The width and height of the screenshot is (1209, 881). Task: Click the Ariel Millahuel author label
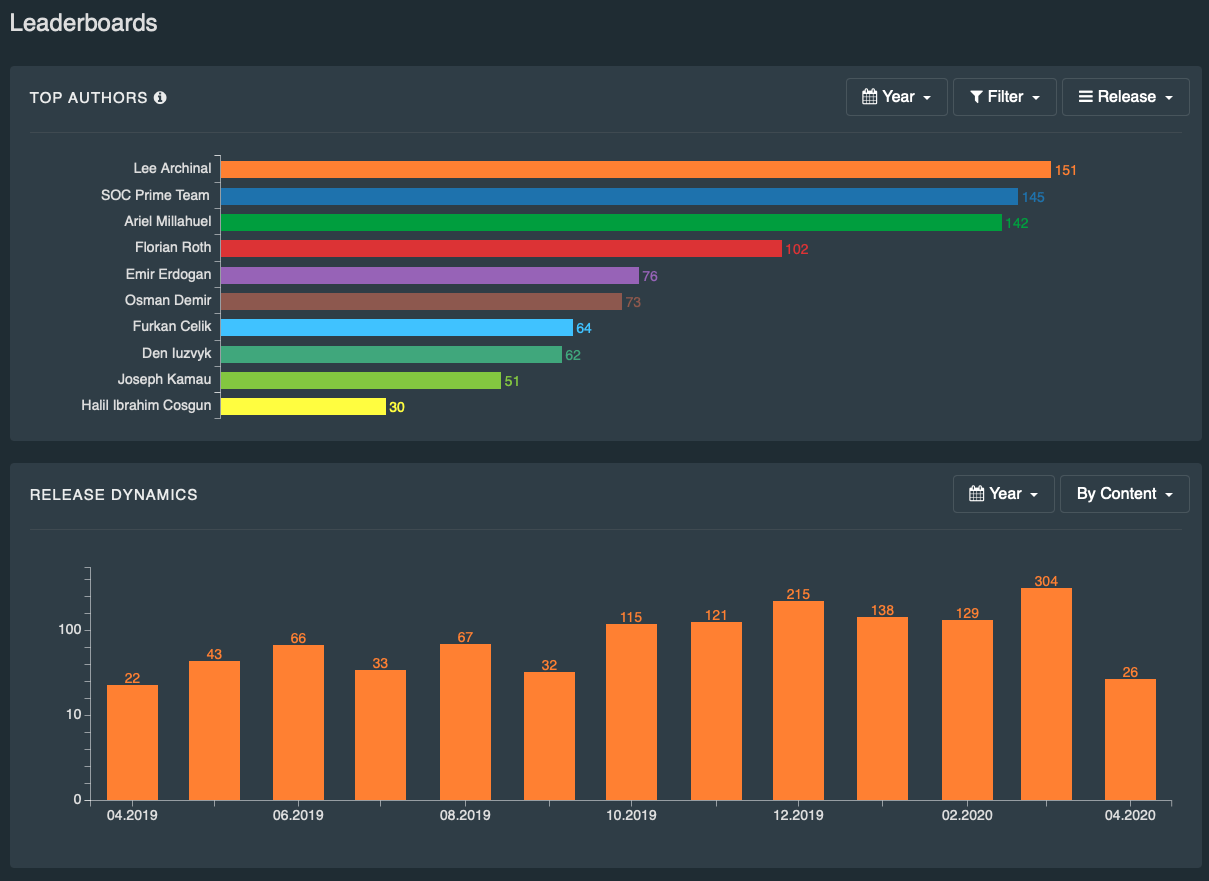coord(167,221)
